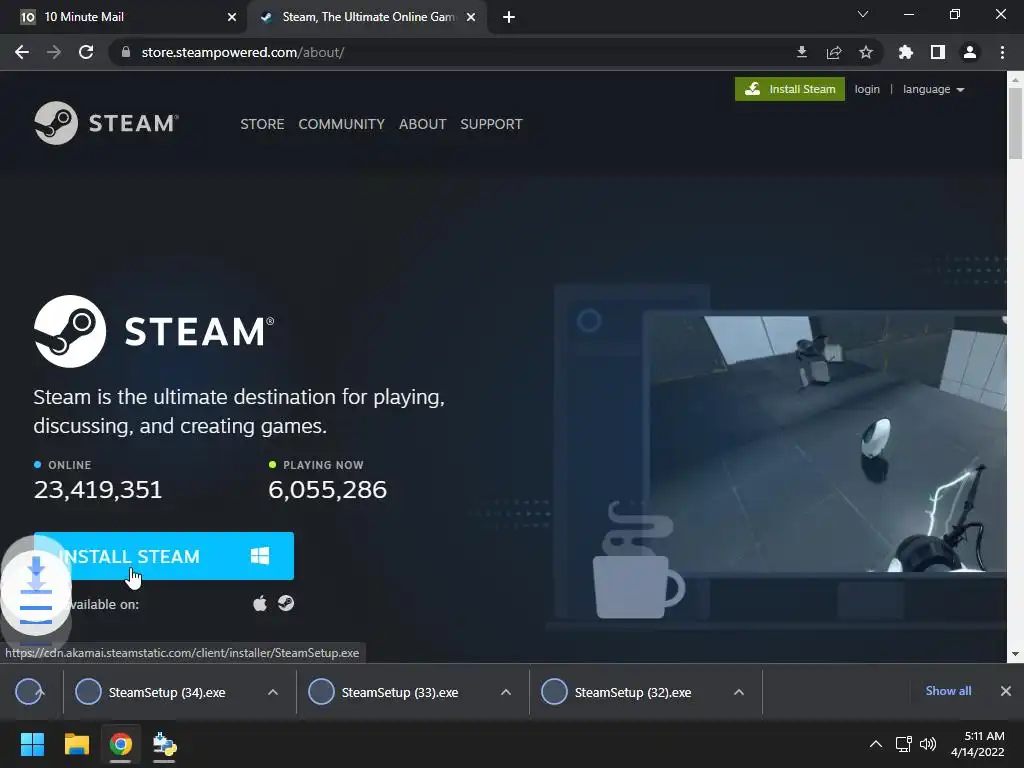Open network settings from the tray
The height and width of the screenshot is (768, 1024).
(x=904, y=744)
